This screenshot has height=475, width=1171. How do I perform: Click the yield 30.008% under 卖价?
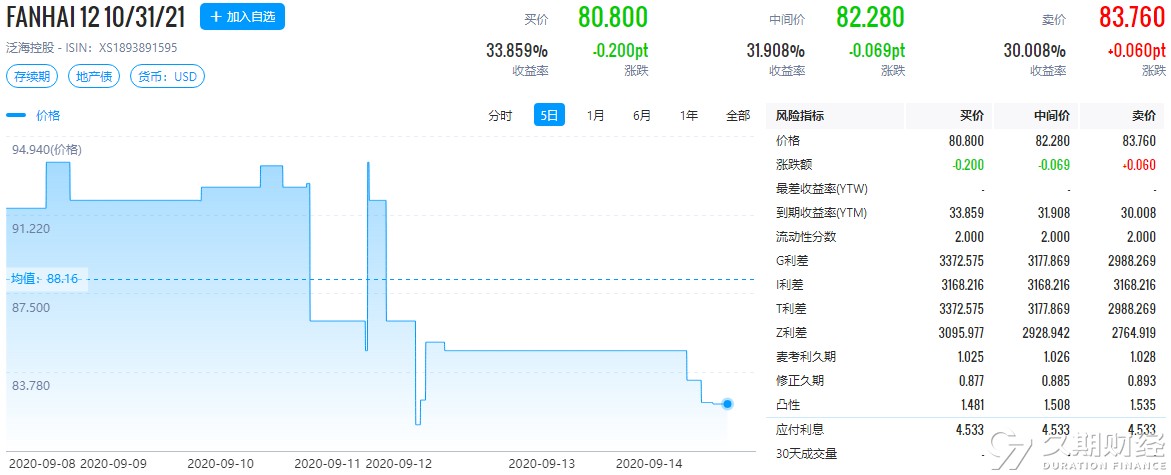(x=1035, y=51)
